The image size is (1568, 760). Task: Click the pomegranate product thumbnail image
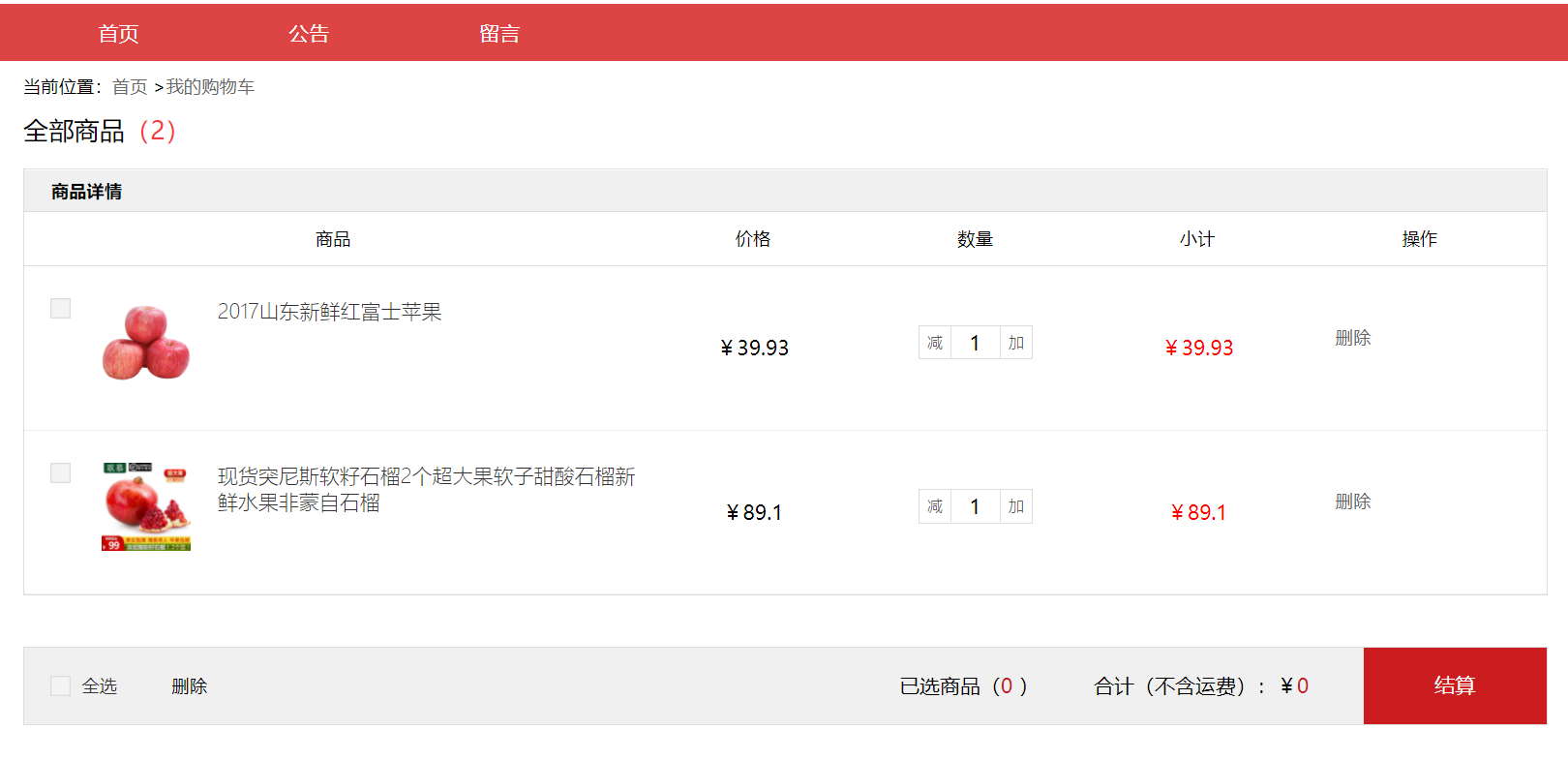tap(145, 505)
